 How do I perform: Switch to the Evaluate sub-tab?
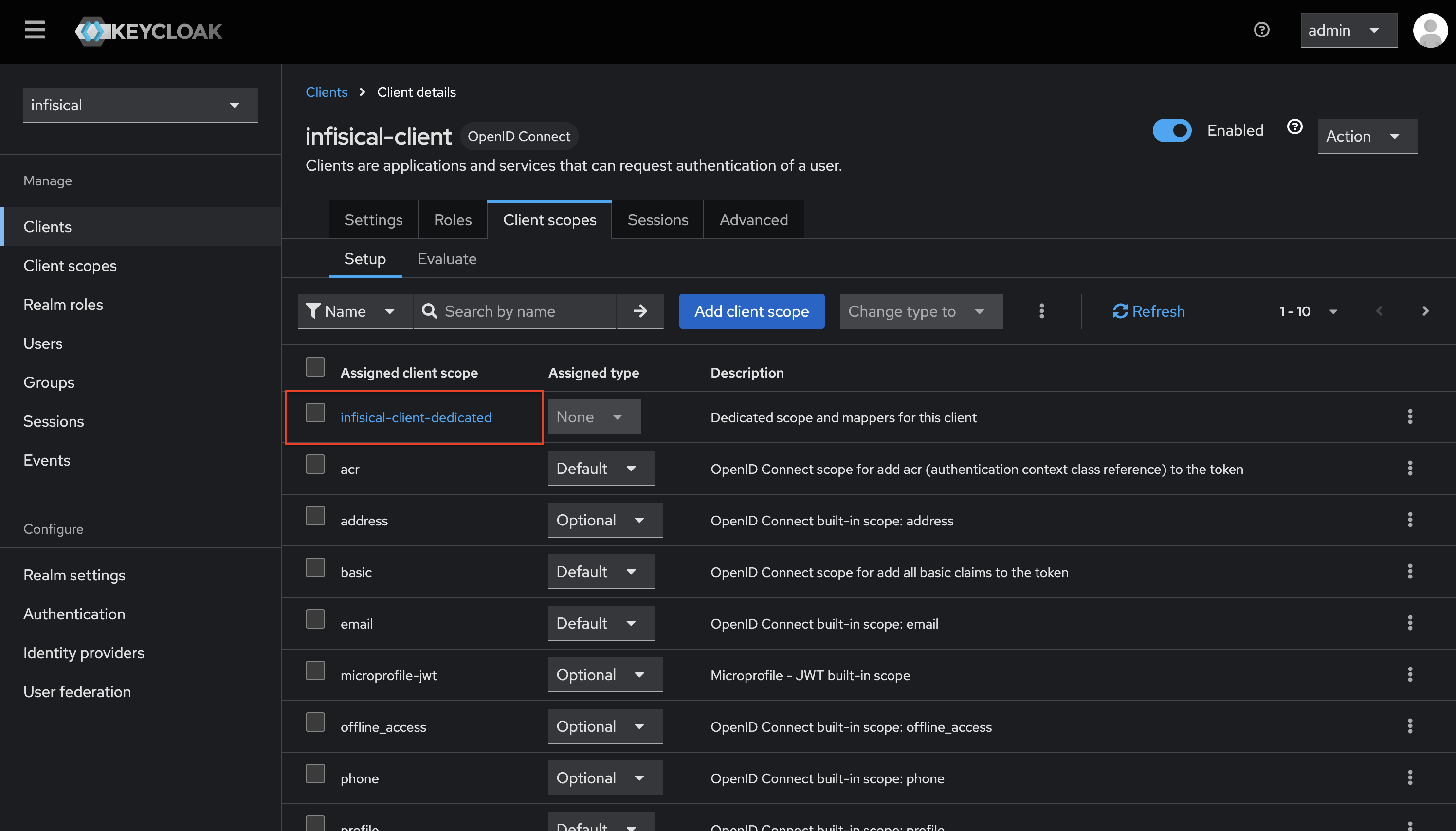click(447, 259)
